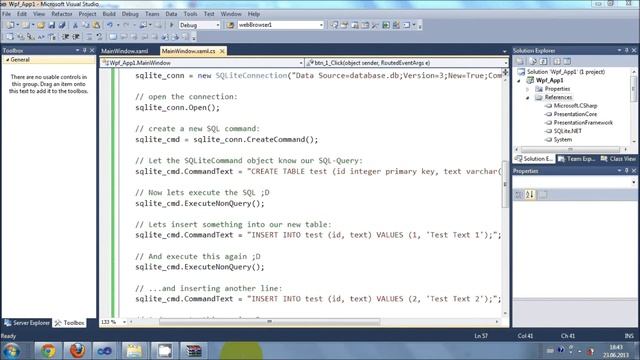The width and height of the screenshot is (640, 360).
Task: Click the Find in Files icon beside webBrowser1
Action: (230, 25)
